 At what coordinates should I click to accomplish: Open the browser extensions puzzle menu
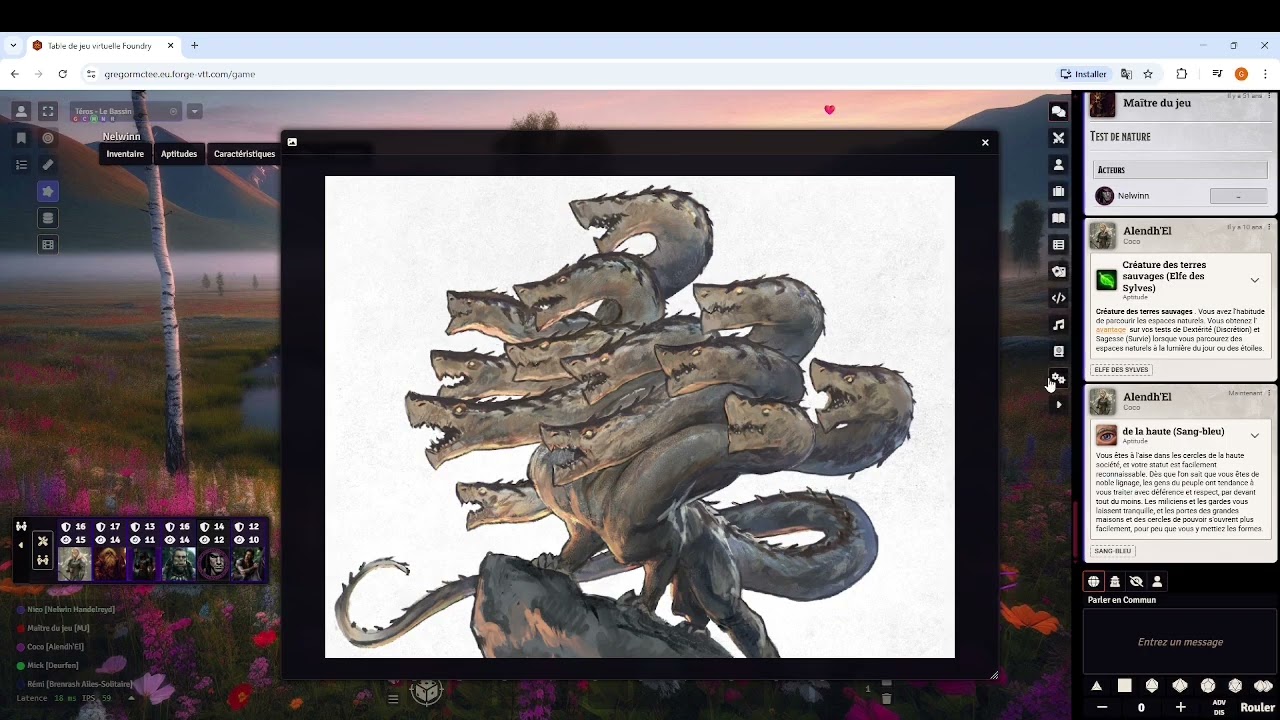click(1181, 74)
